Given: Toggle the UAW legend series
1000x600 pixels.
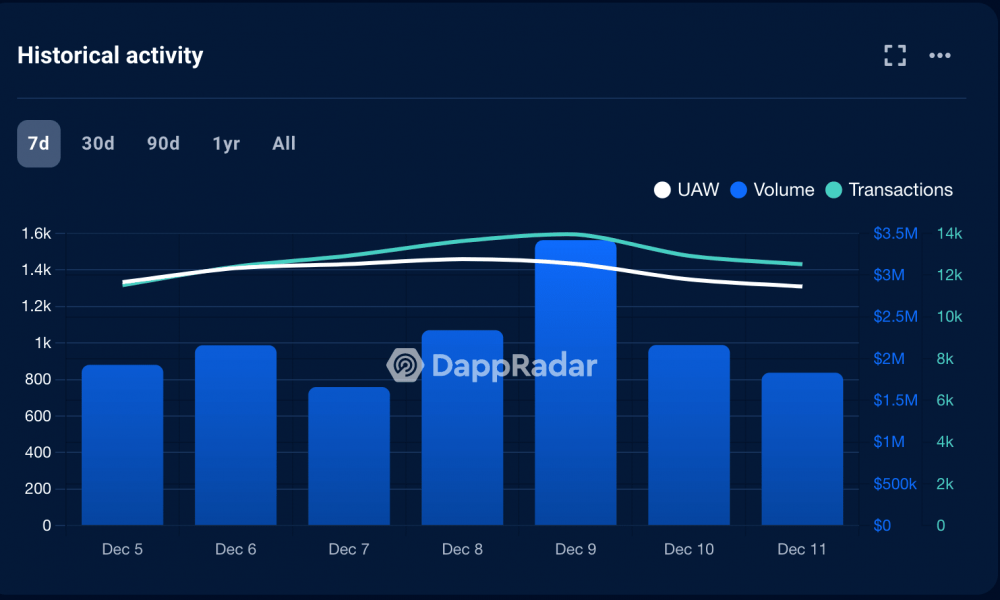Looking at the screenshot, I should pos(686,190).
